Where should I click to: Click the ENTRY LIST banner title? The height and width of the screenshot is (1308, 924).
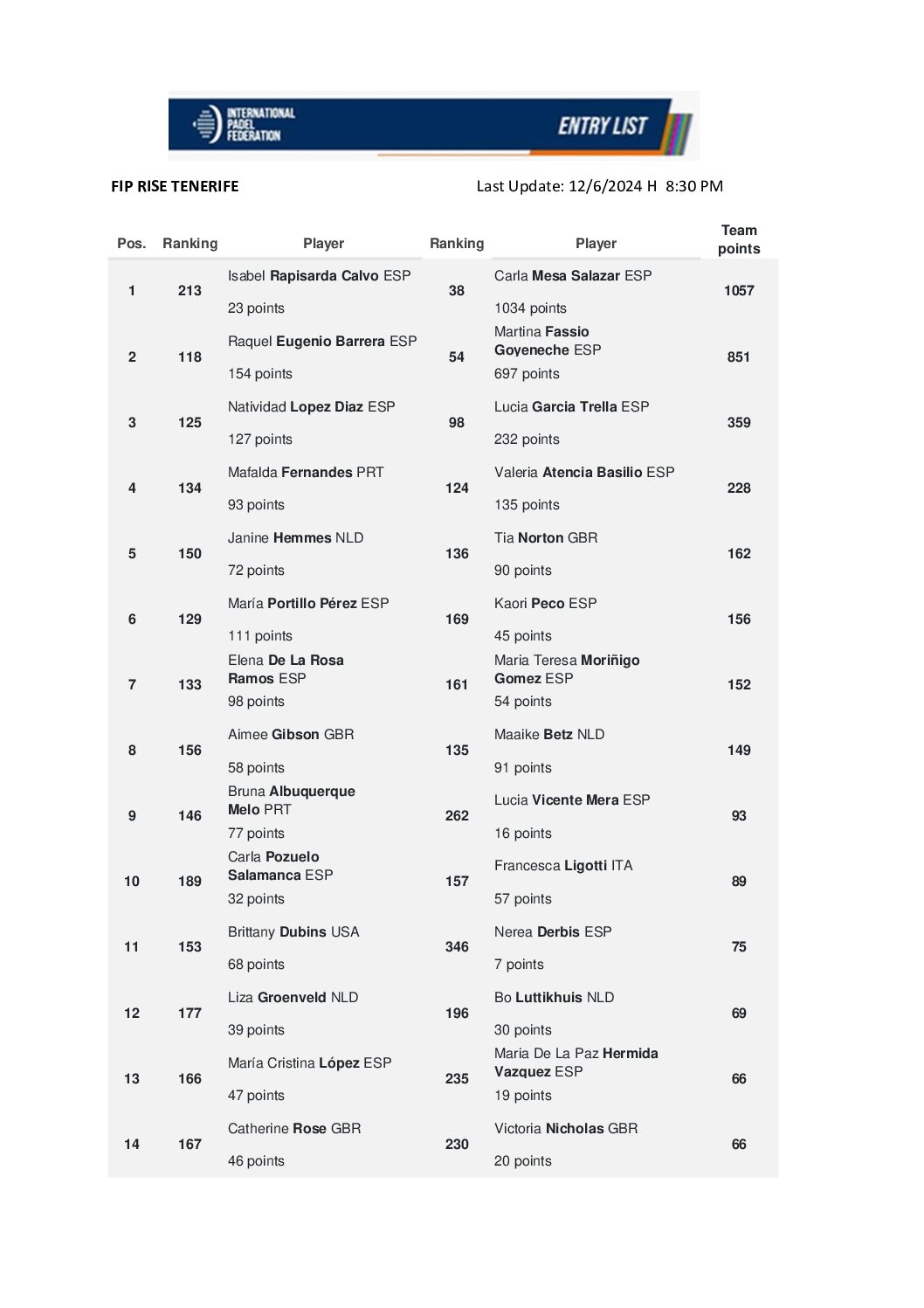(x=603, y=127)
